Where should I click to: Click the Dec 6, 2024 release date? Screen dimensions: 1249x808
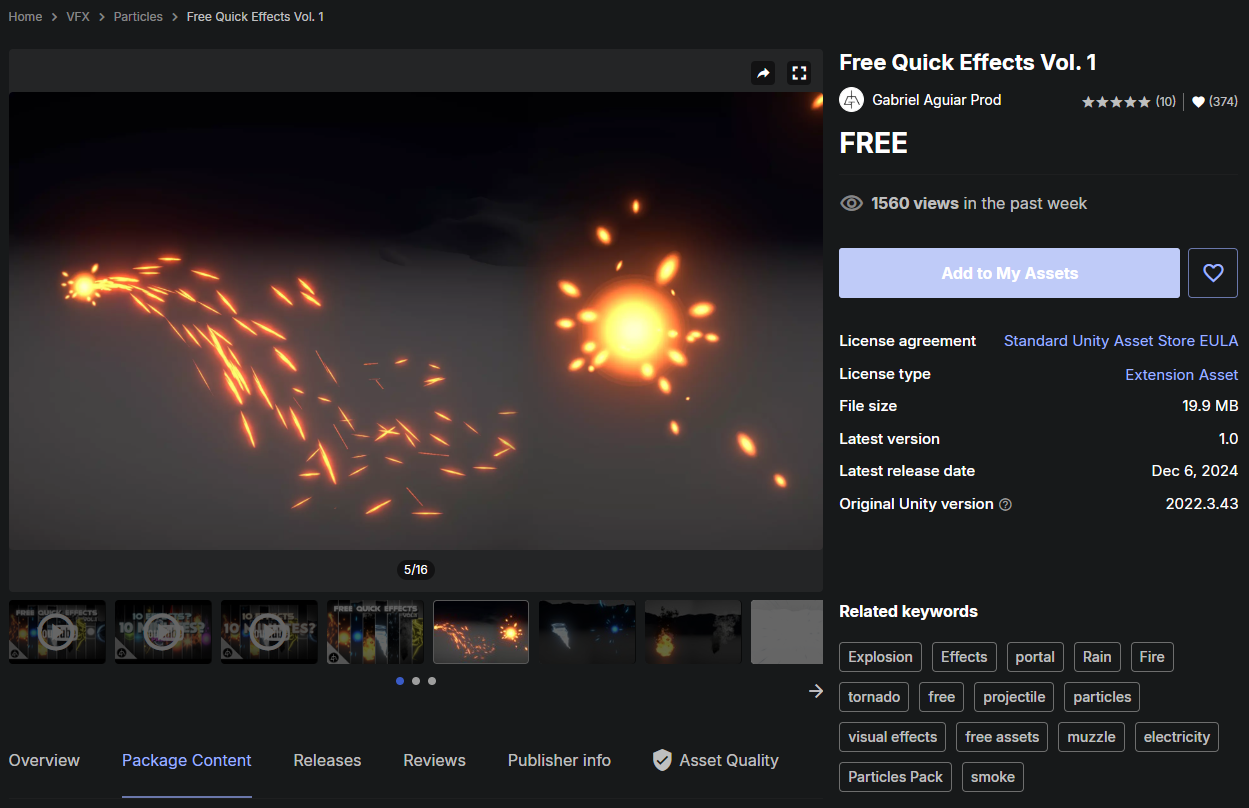coord(1195,471)
